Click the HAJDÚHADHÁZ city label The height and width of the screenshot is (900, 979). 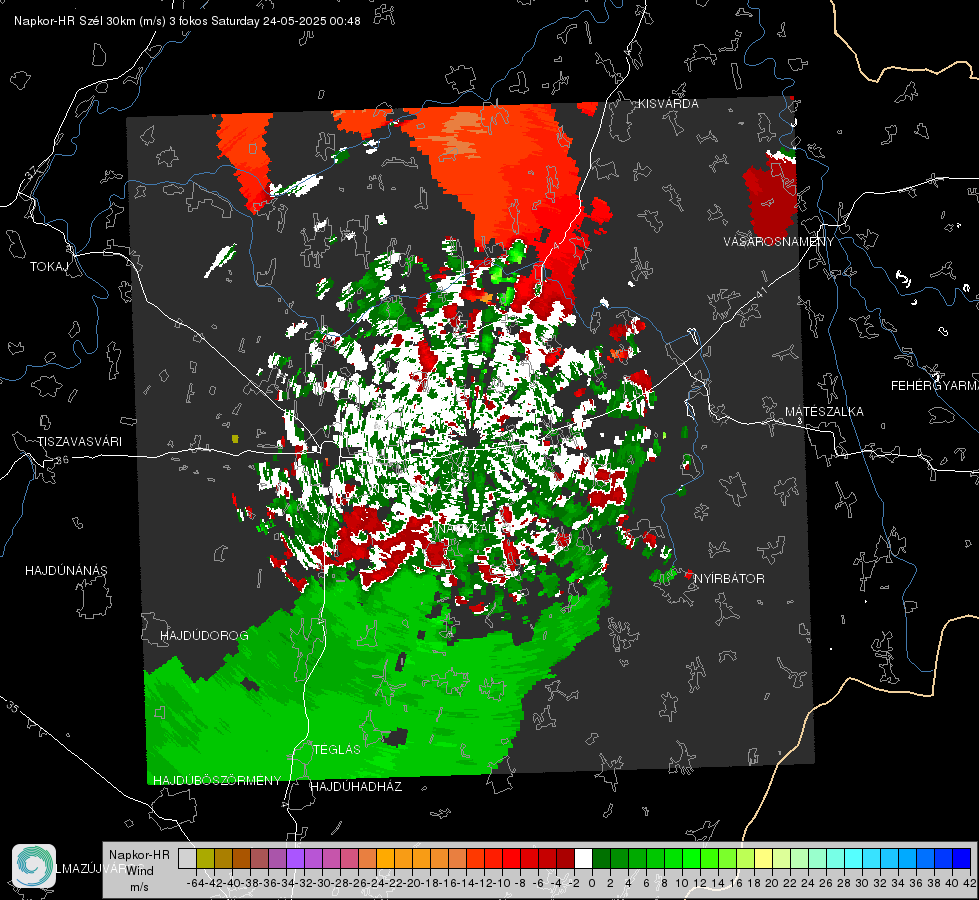356,787
